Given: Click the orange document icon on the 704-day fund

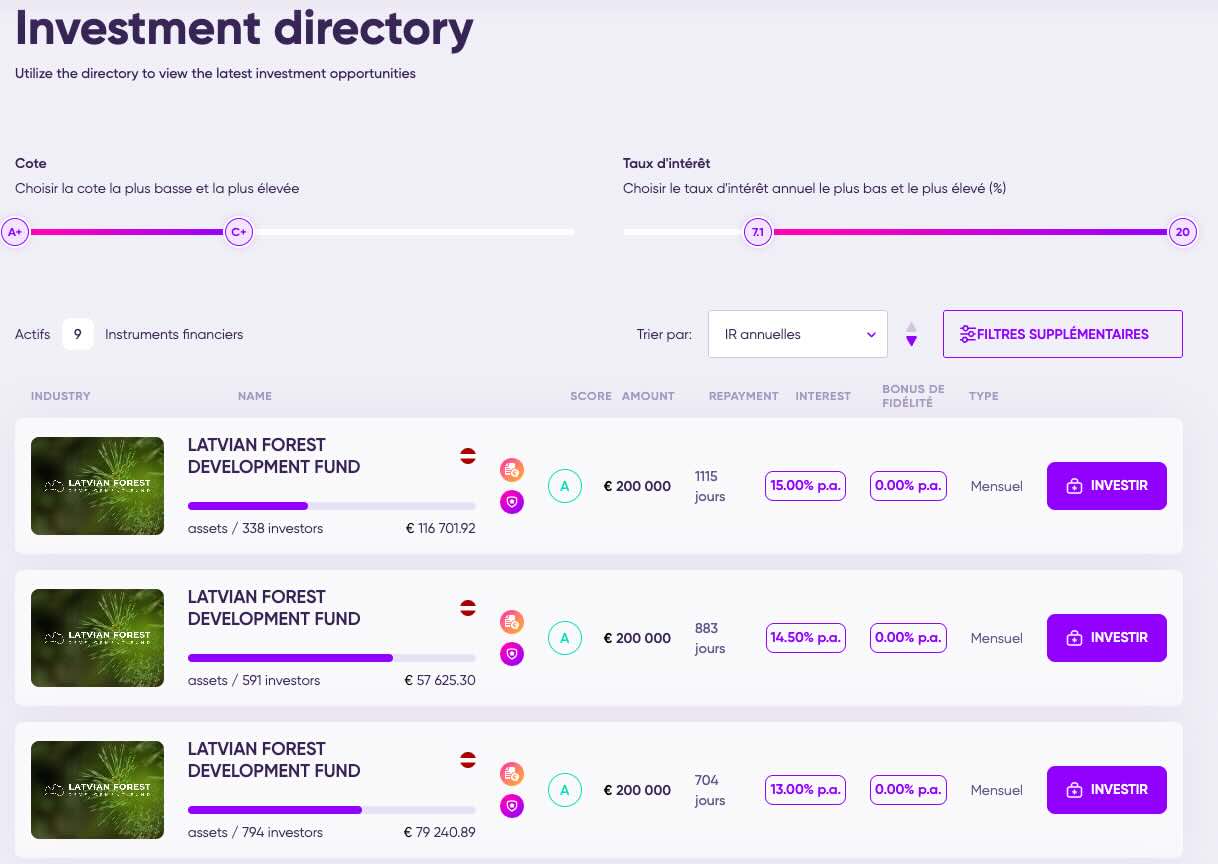Looking at the screenshot, I should (x=512, y=774).
